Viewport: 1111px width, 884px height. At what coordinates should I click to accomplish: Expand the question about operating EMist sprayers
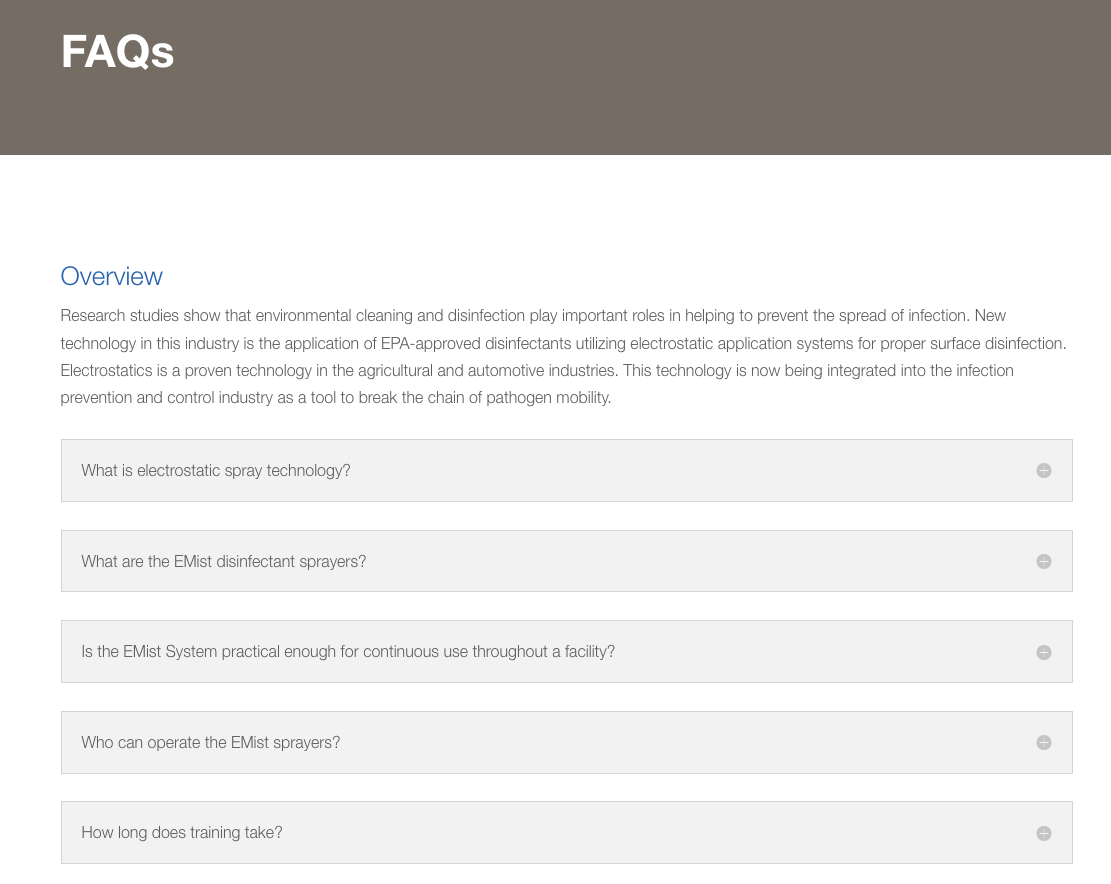(210, 742)
